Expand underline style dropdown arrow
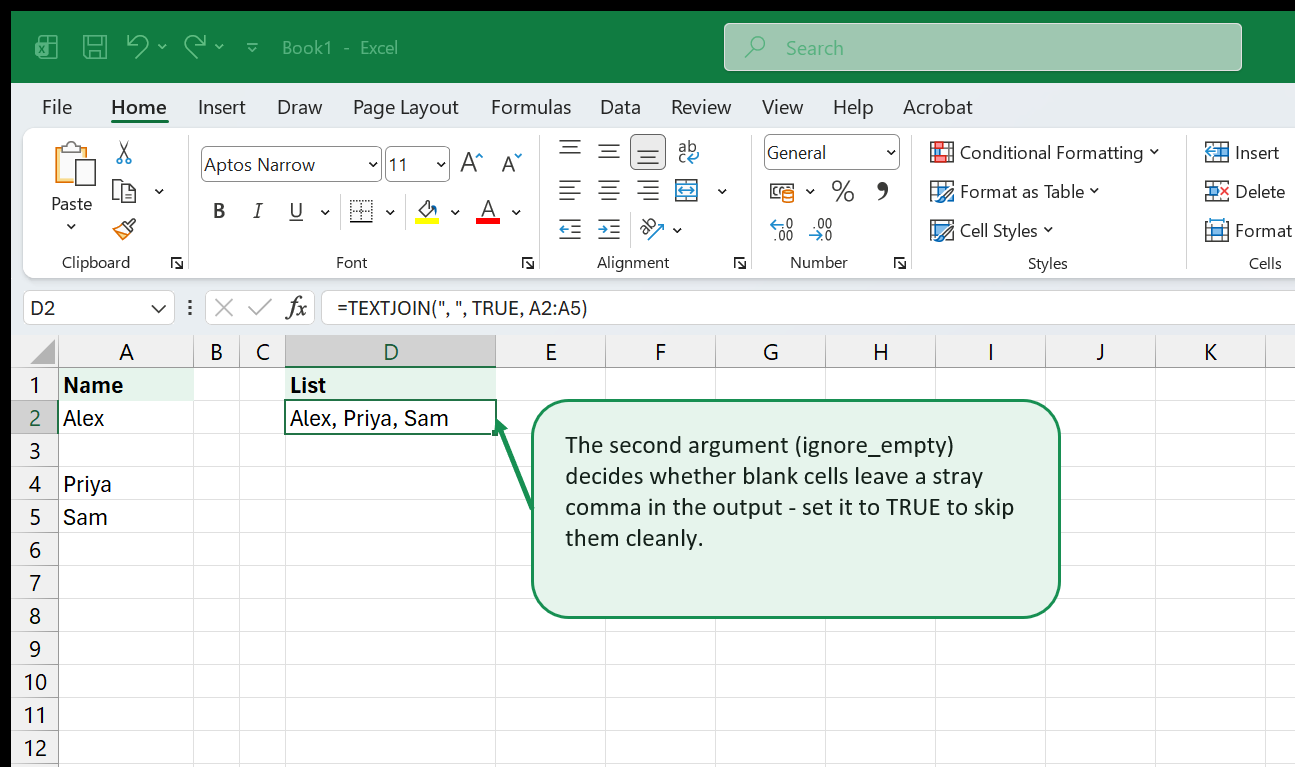Viewport: 1295px width, 767px height. [324, 212]
